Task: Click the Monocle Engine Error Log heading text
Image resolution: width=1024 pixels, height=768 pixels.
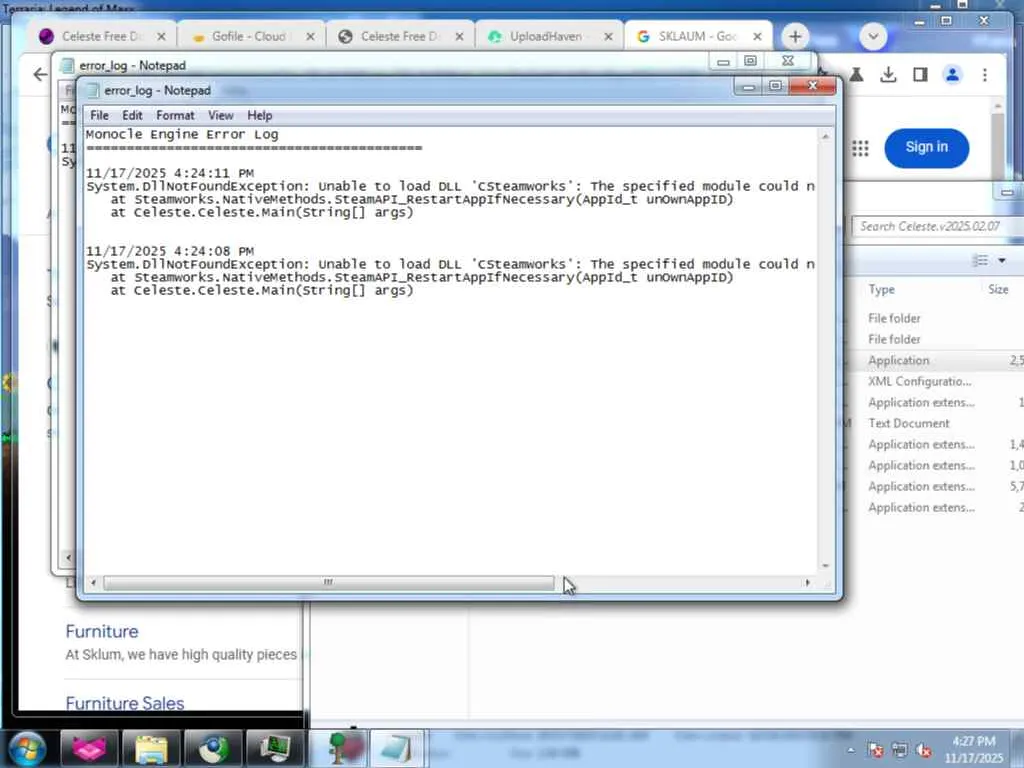Action: point(182,135)
